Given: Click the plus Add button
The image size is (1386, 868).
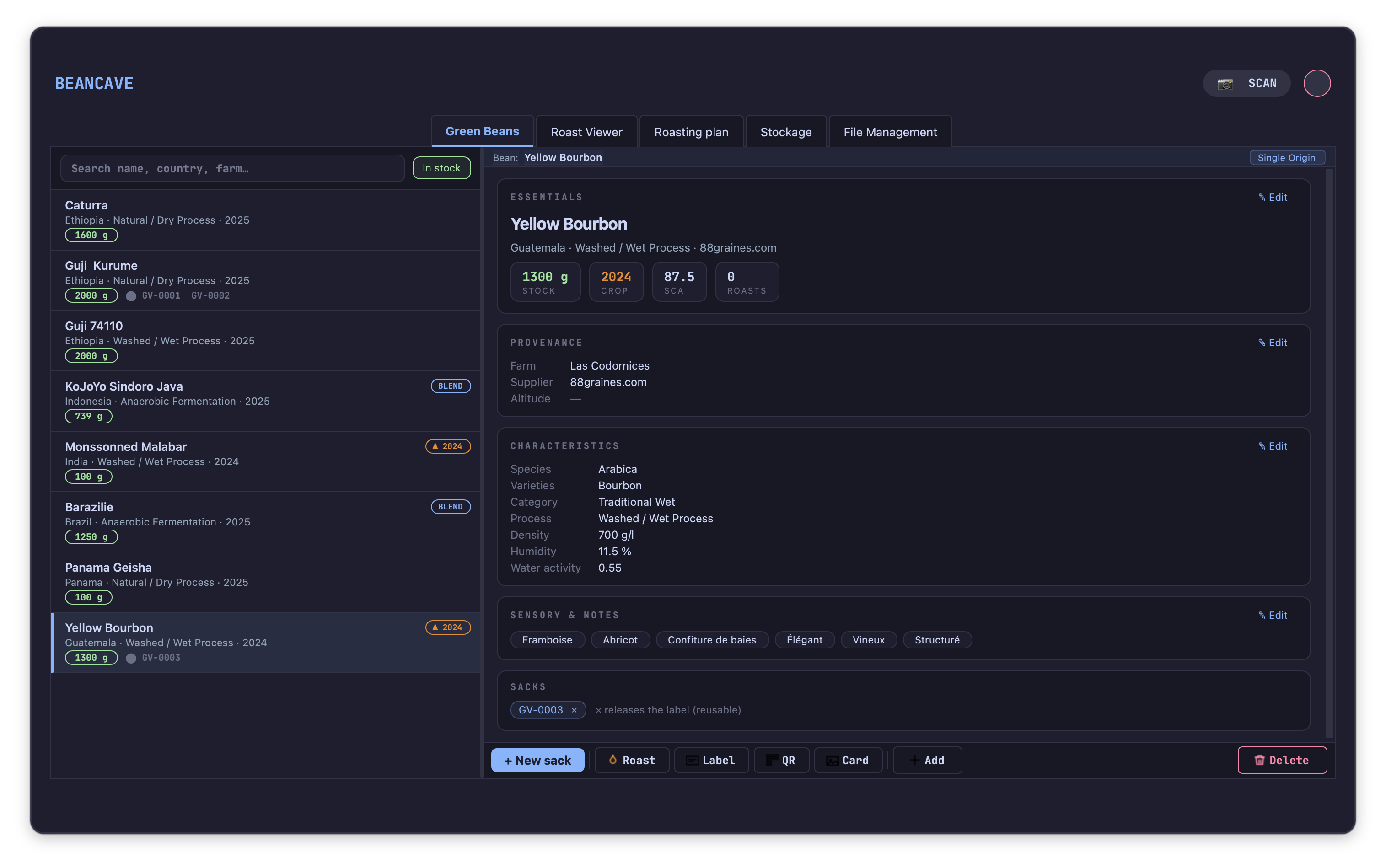Looking at the screenshot, I should 927,760.
